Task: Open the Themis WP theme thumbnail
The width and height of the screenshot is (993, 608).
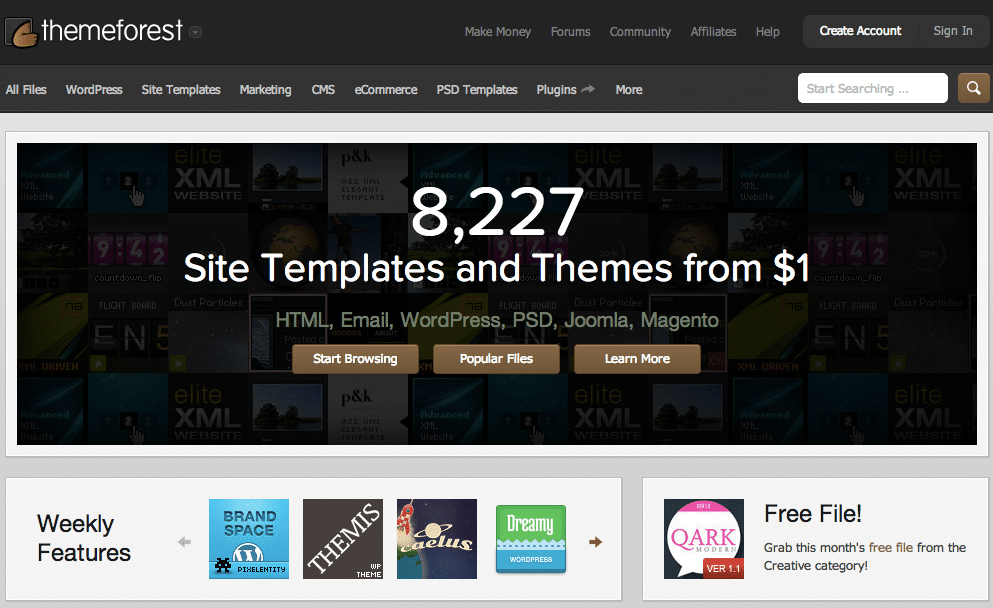Action: click(x=343, y=539)
